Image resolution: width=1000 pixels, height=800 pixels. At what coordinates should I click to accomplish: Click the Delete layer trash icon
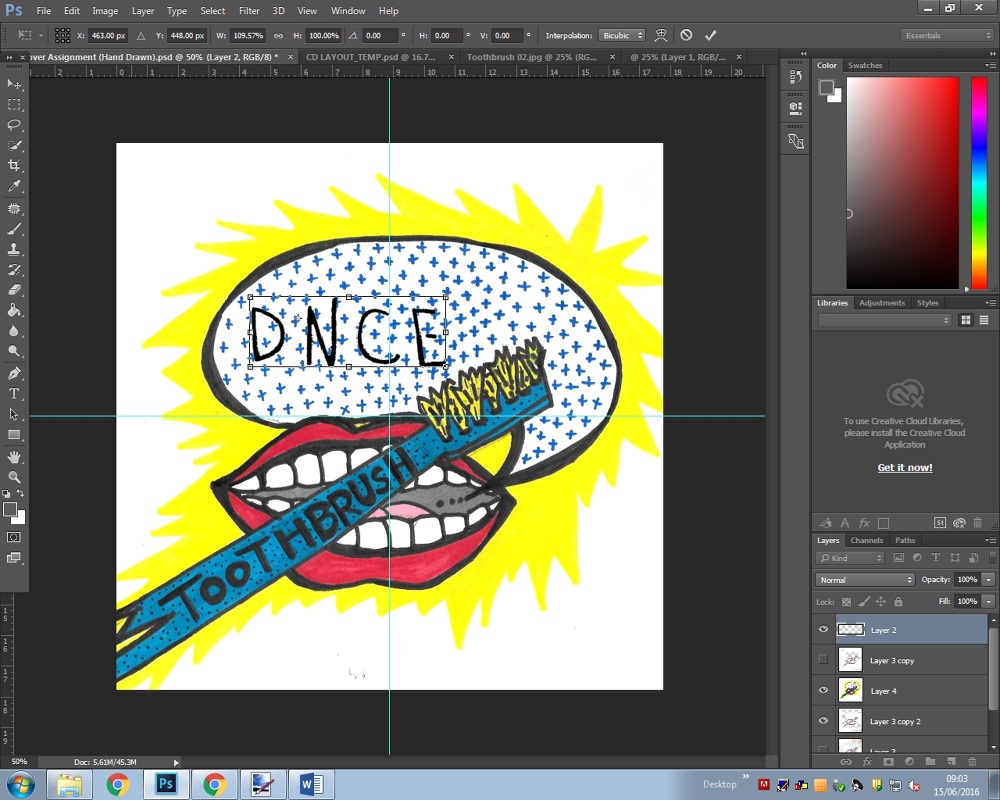click(971, 762)
